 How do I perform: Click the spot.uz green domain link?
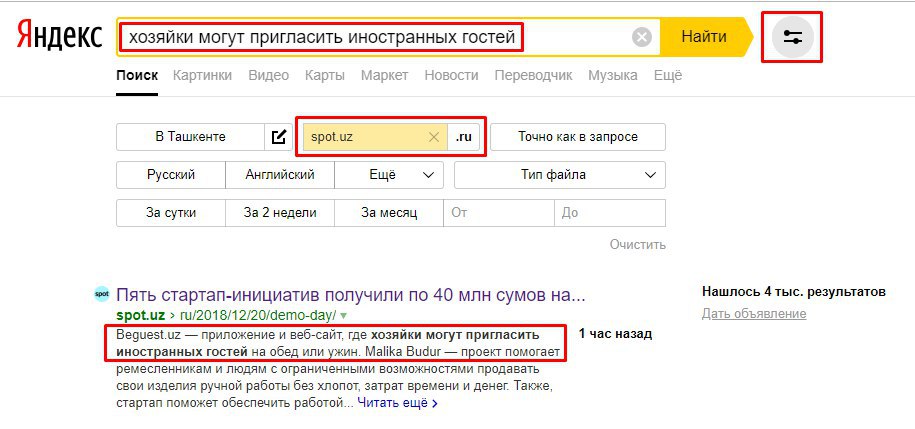141,316
